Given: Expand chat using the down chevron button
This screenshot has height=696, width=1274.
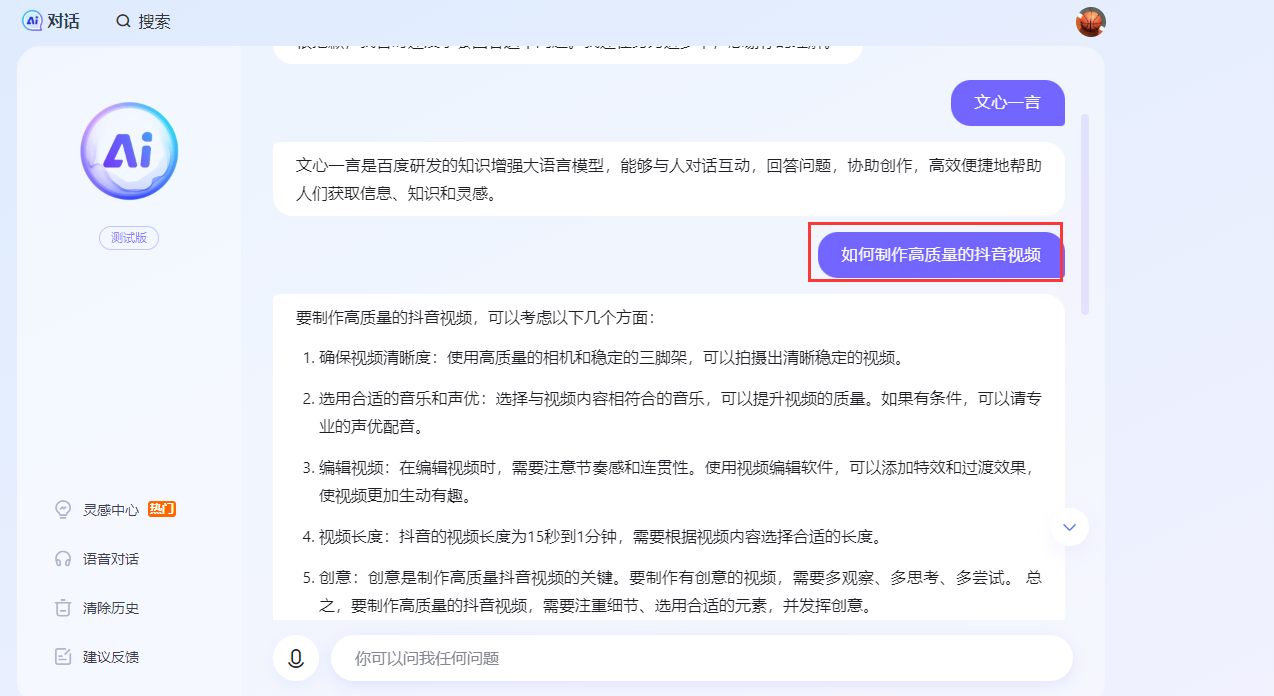Looking at the screenshot, I should [1069, 526].
